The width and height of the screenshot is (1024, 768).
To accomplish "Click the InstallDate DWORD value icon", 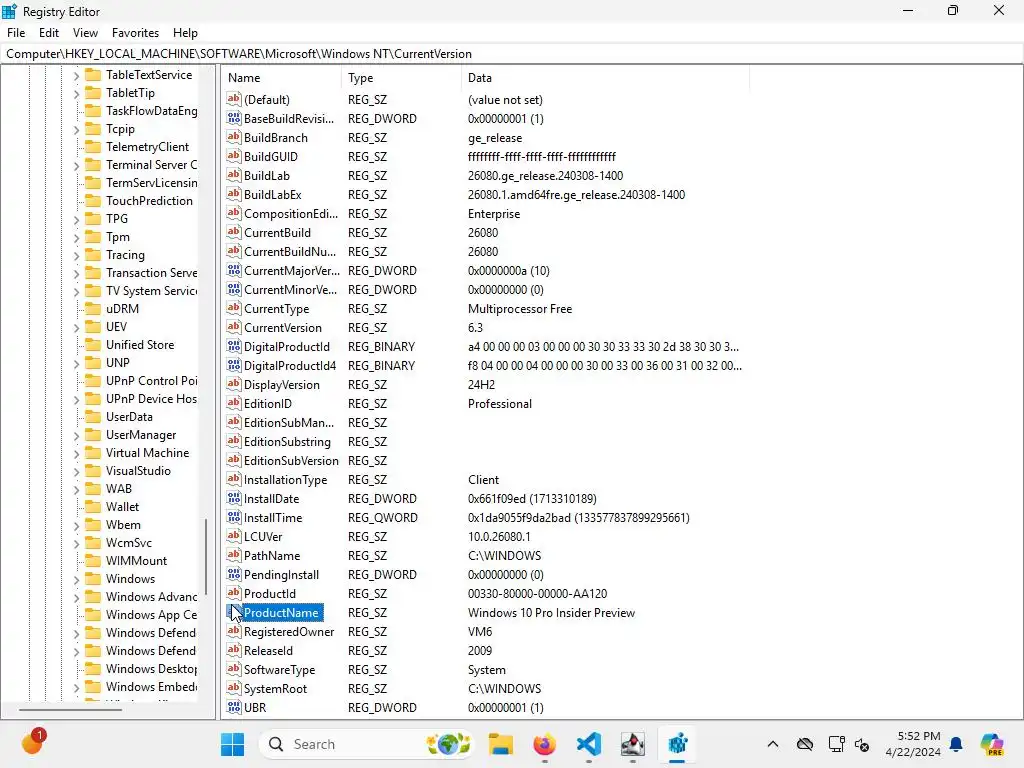I will click(x=234, y=498).
